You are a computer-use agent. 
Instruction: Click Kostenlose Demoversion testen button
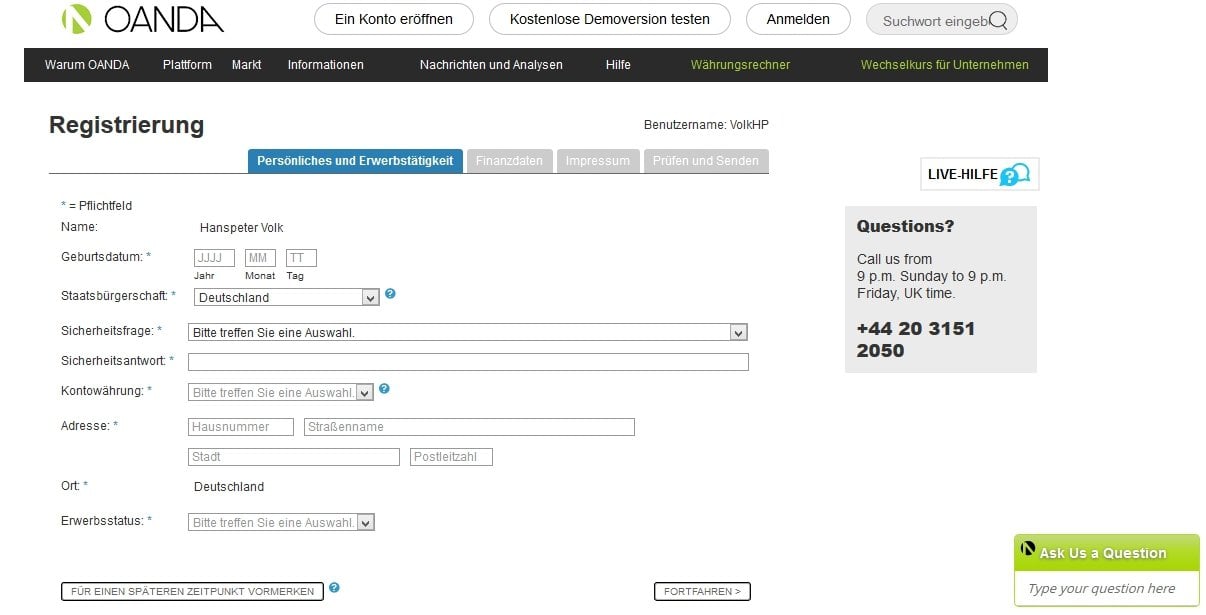pyautogui.click(x=610, y=19)
